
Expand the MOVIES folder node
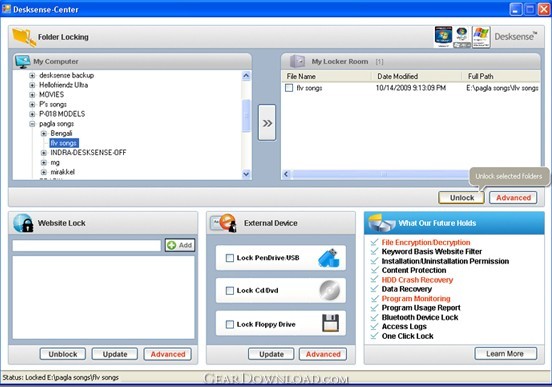pyautogui.click(x=32, y=95)
